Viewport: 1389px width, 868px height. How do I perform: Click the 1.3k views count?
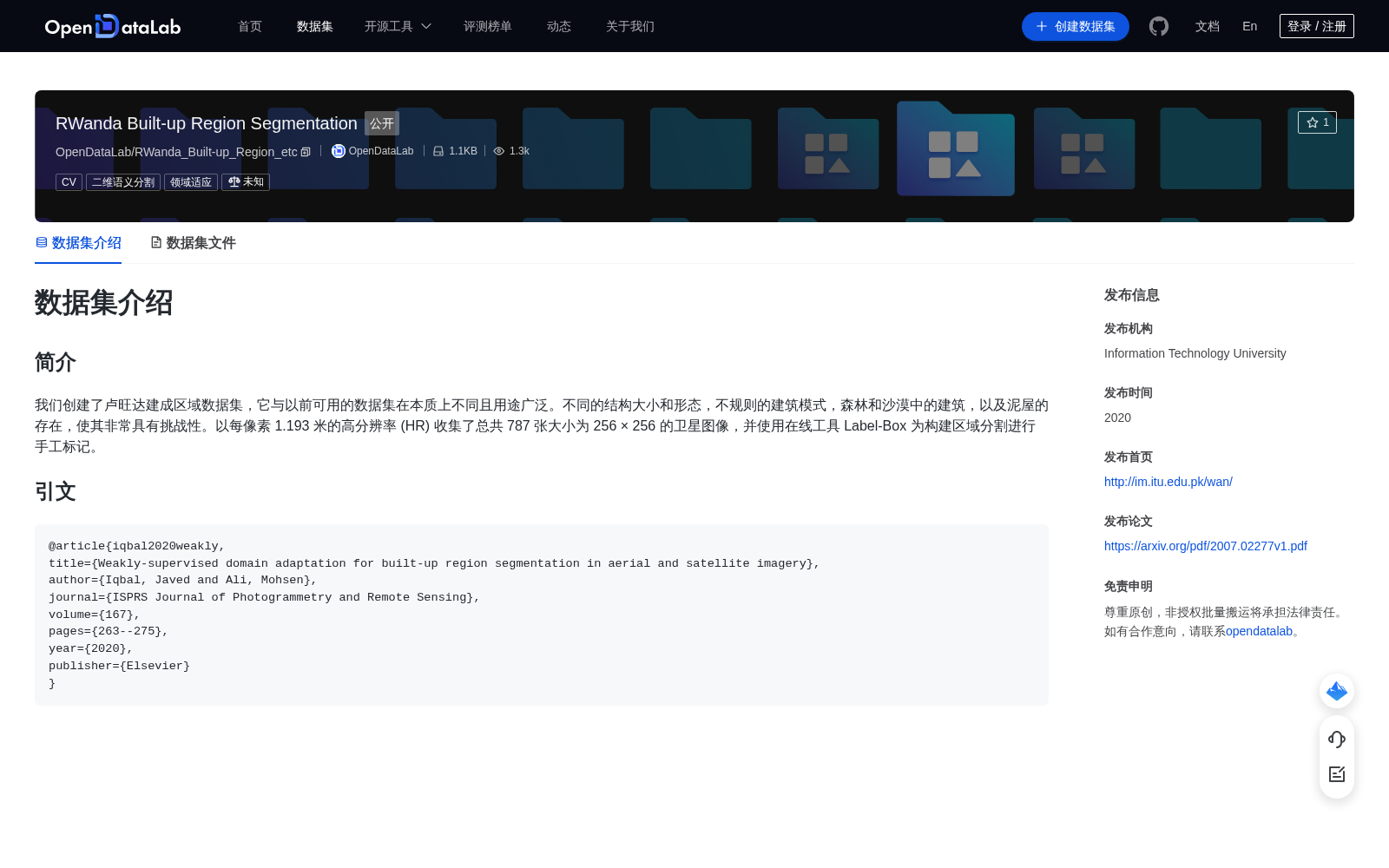519,151
